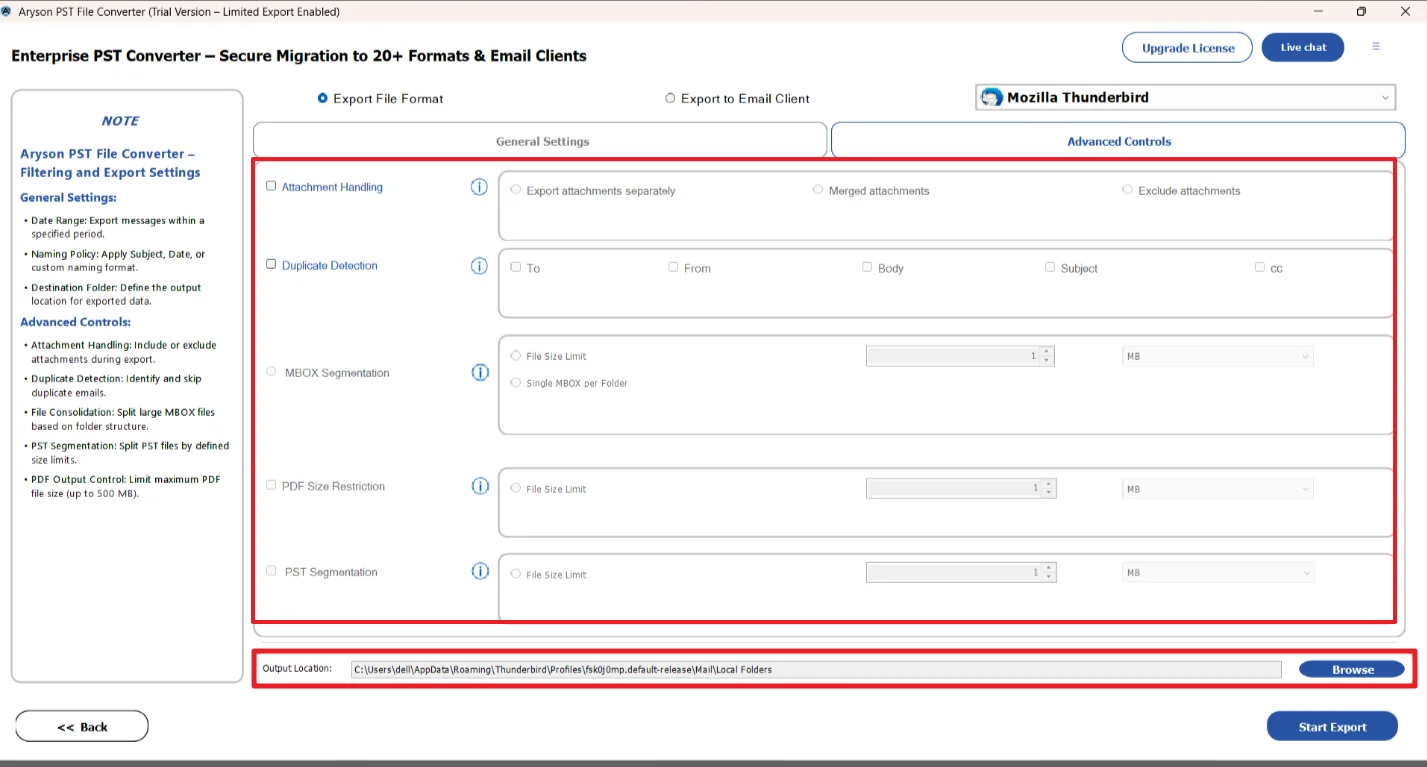Click the Upgrade License button
This screenshot has width=1427, height=767.
[1187, 48]
